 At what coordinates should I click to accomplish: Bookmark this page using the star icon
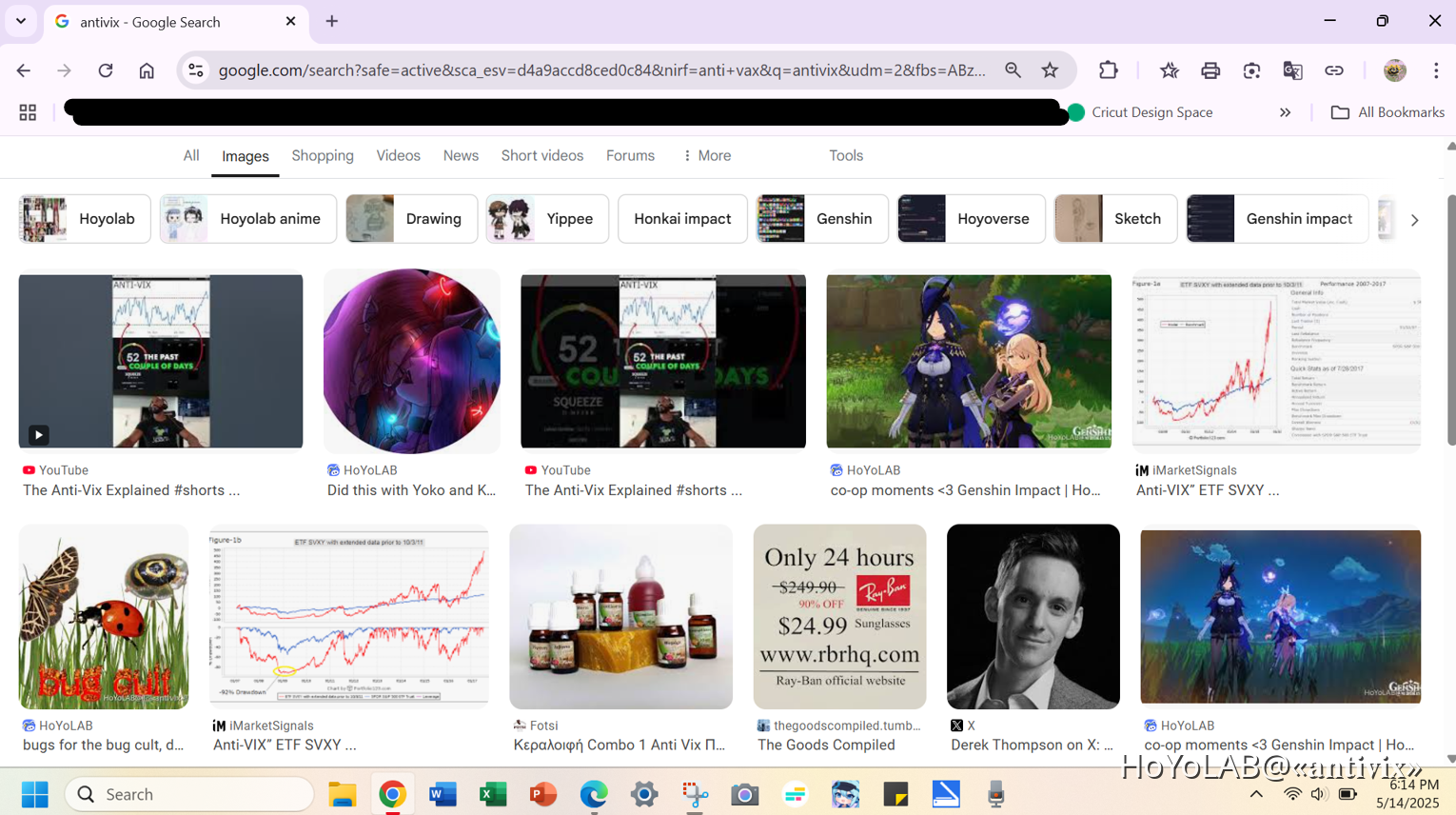(1050, 70)
